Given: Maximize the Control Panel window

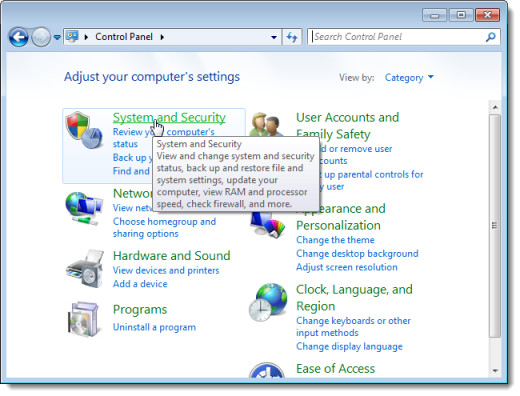Looking at the screenshot, I should (x=461, y=15).
